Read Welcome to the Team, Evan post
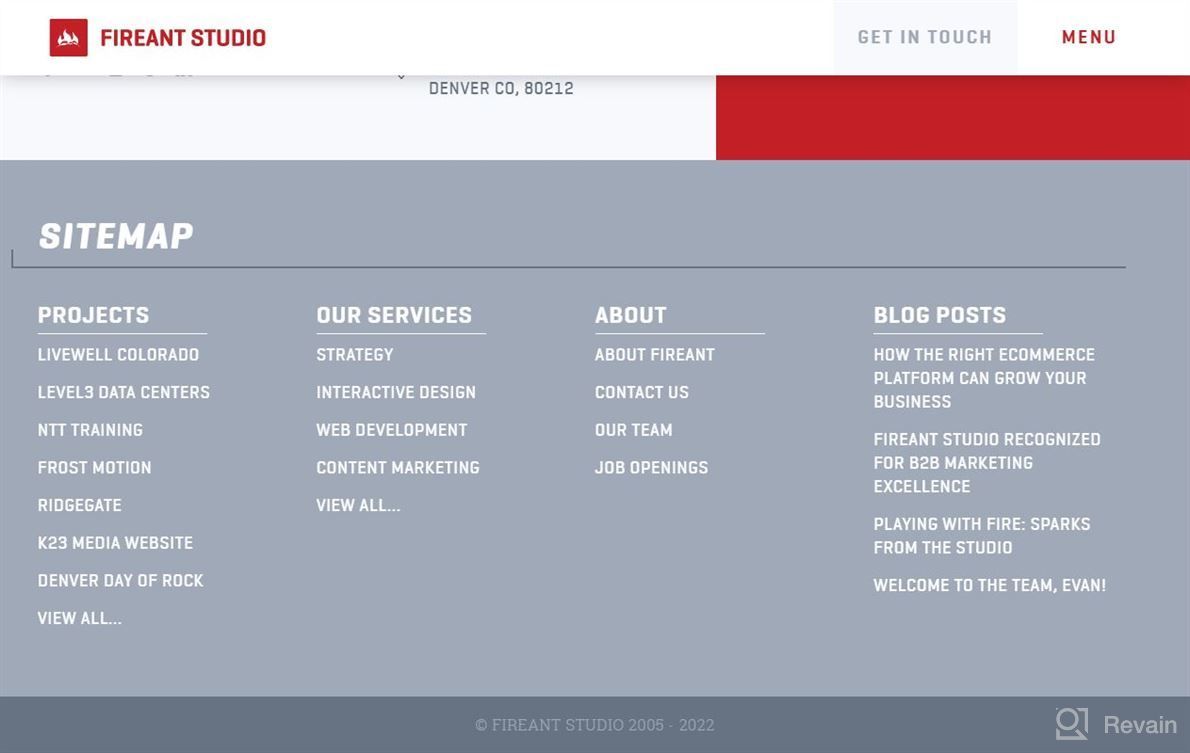Viewport: 1190px width, 753px height. 990,585
